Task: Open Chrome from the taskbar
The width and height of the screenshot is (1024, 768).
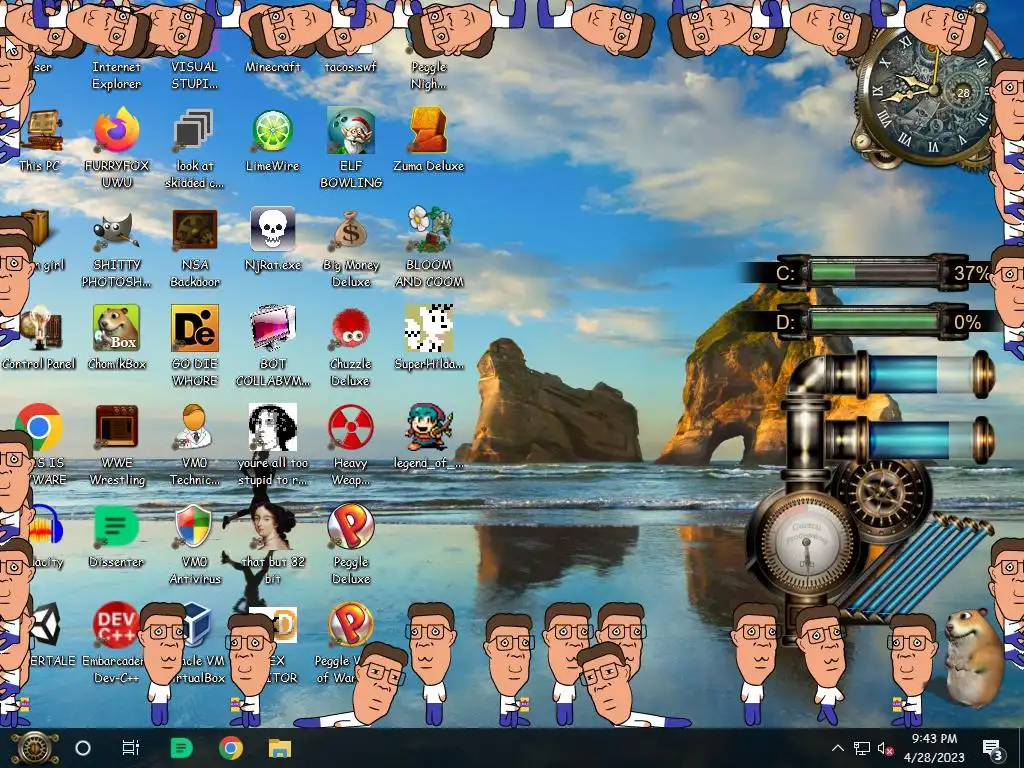Action: pyautogui.click(x=231, y=748)
